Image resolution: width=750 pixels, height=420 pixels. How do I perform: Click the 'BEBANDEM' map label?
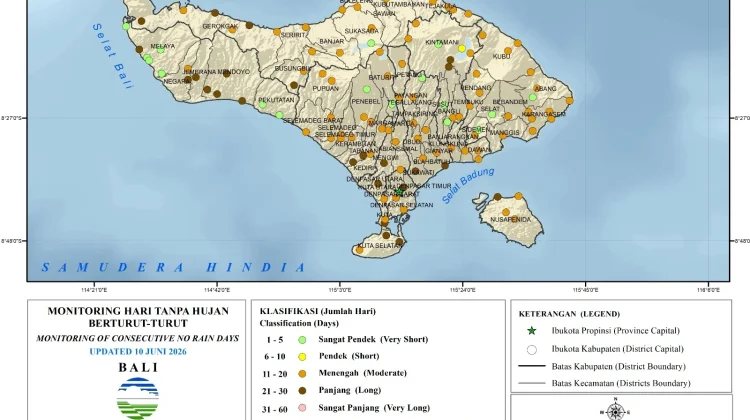tap(509, 102)
